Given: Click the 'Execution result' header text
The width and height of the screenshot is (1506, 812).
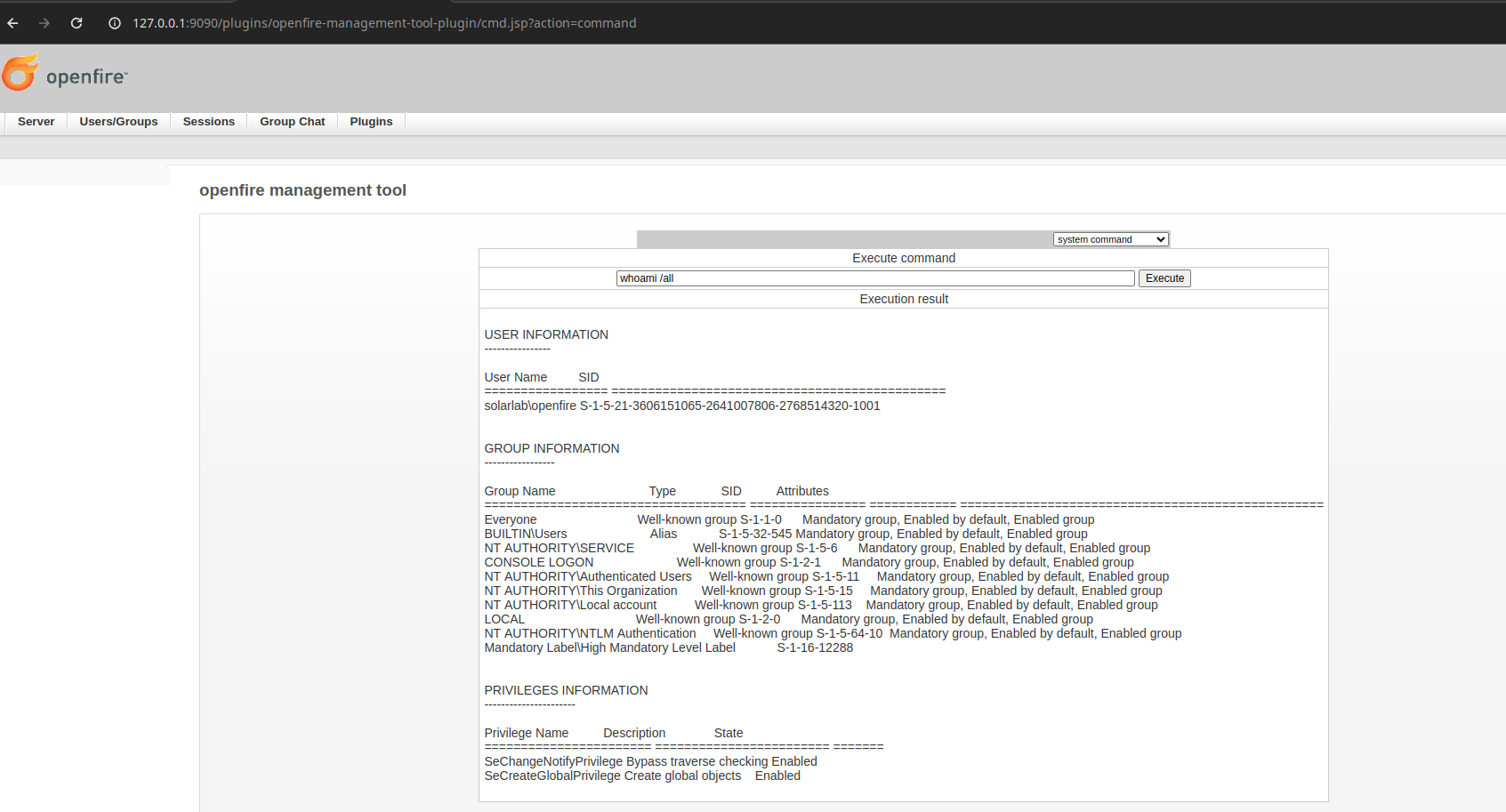Looking at the screenshot, I should 904,299.
